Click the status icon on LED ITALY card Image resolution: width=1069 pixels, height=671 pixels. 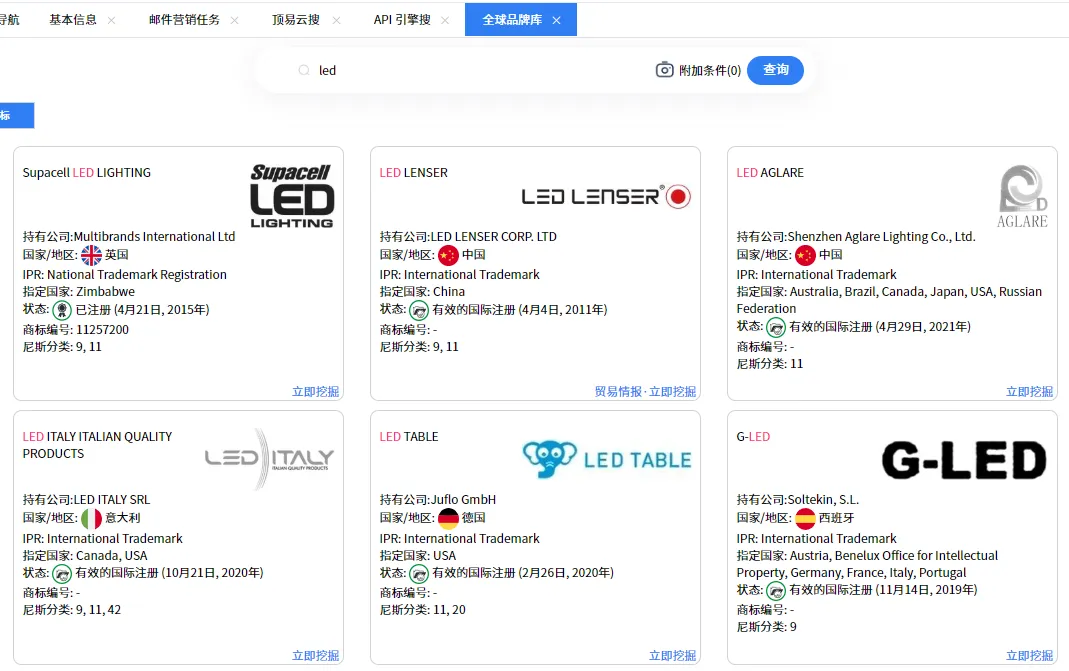click(62, 573)
